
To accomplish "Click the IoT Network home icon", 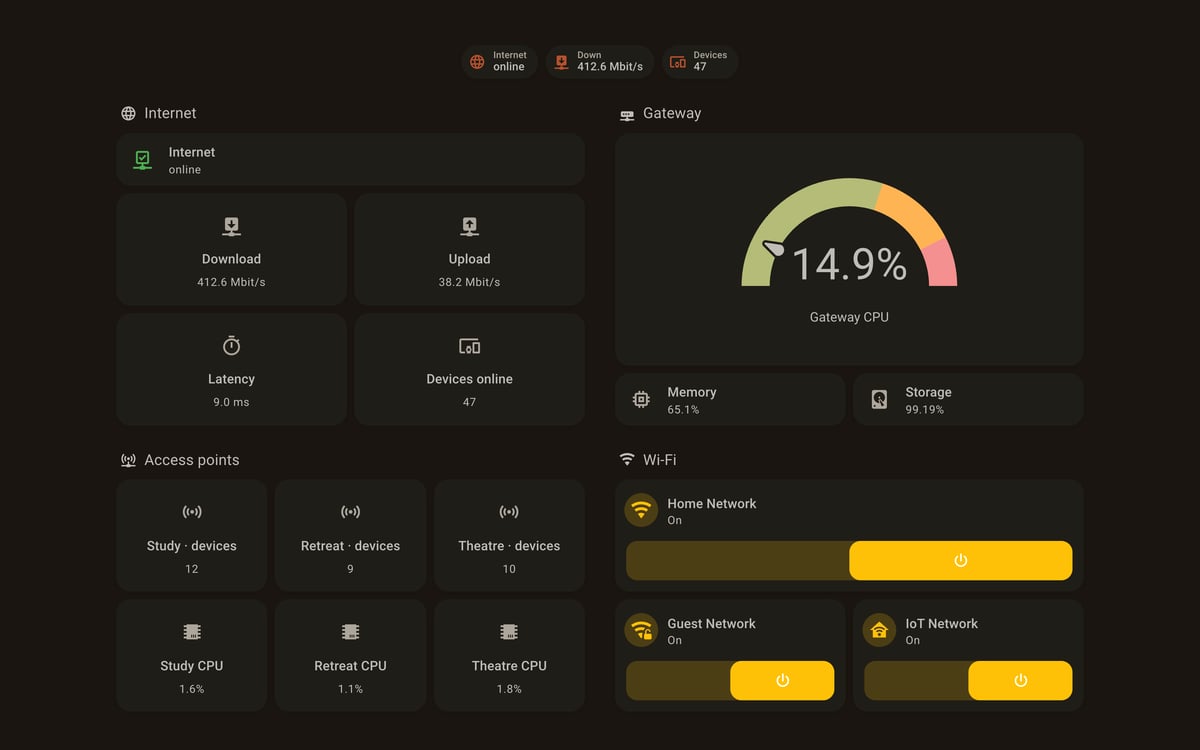I will click(879, 630).
